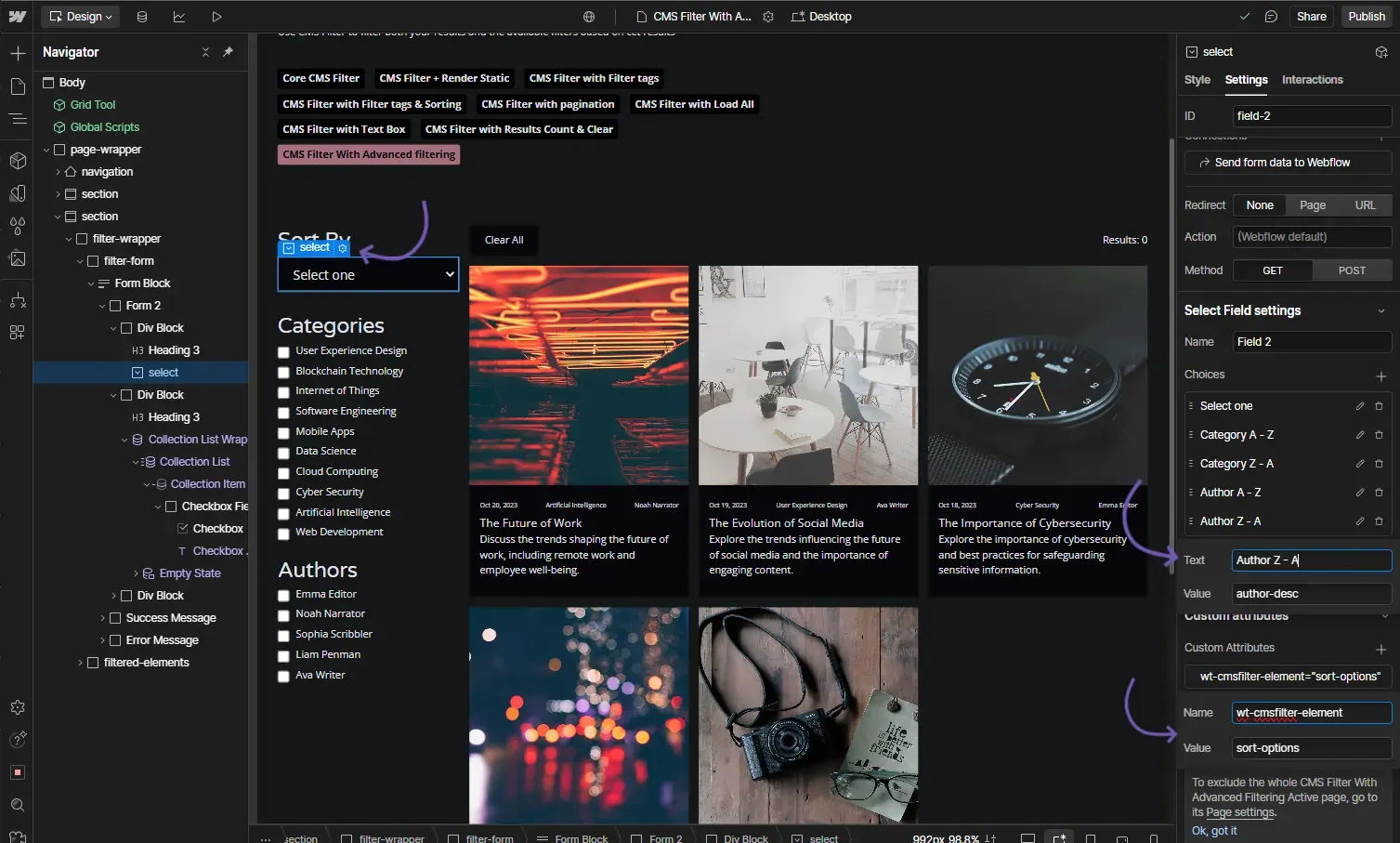
Task: Open the Assets image icon in left sidebar
Action: (18, 258)
